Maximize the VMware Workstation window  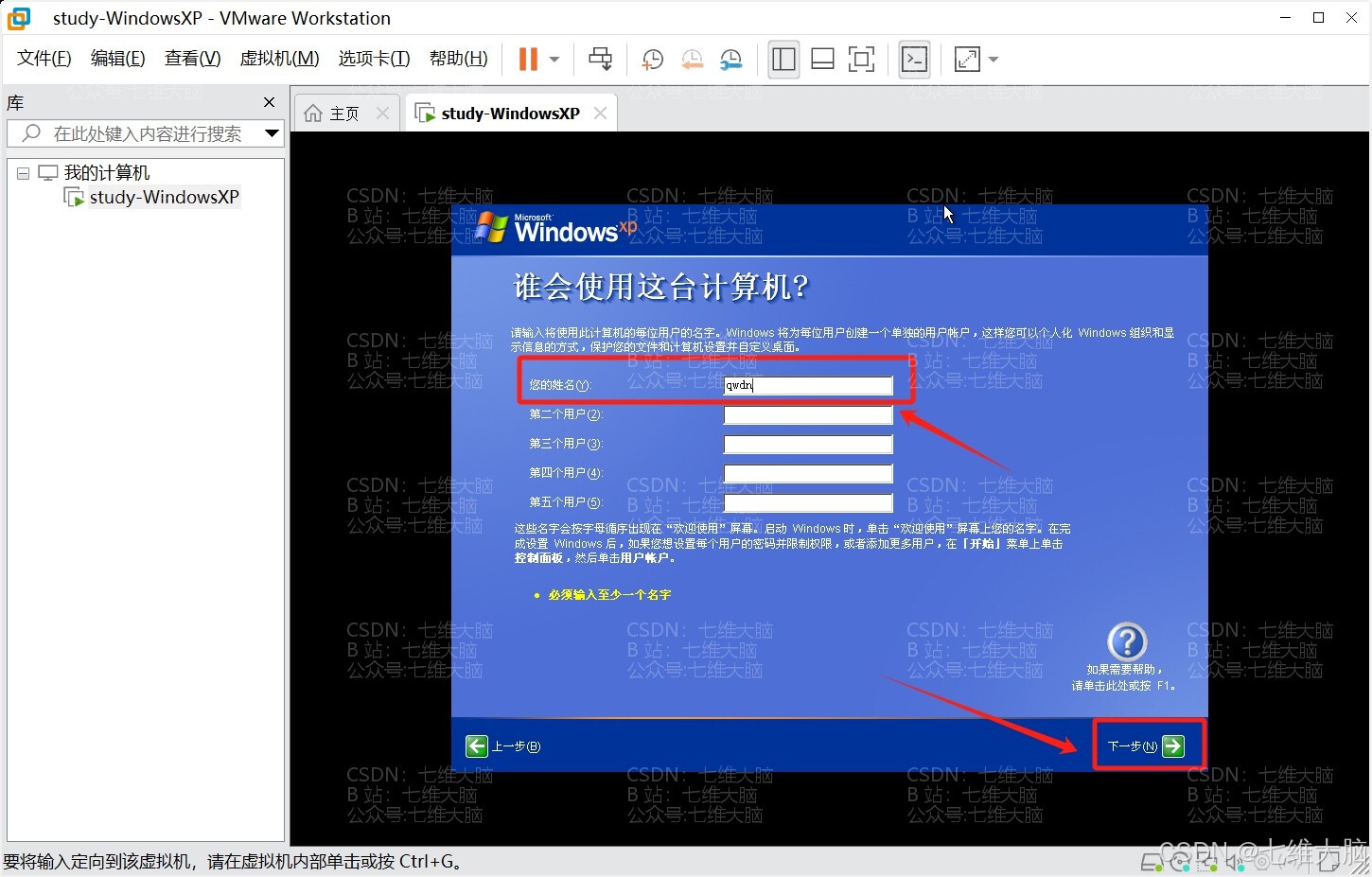click(1318, 18)
